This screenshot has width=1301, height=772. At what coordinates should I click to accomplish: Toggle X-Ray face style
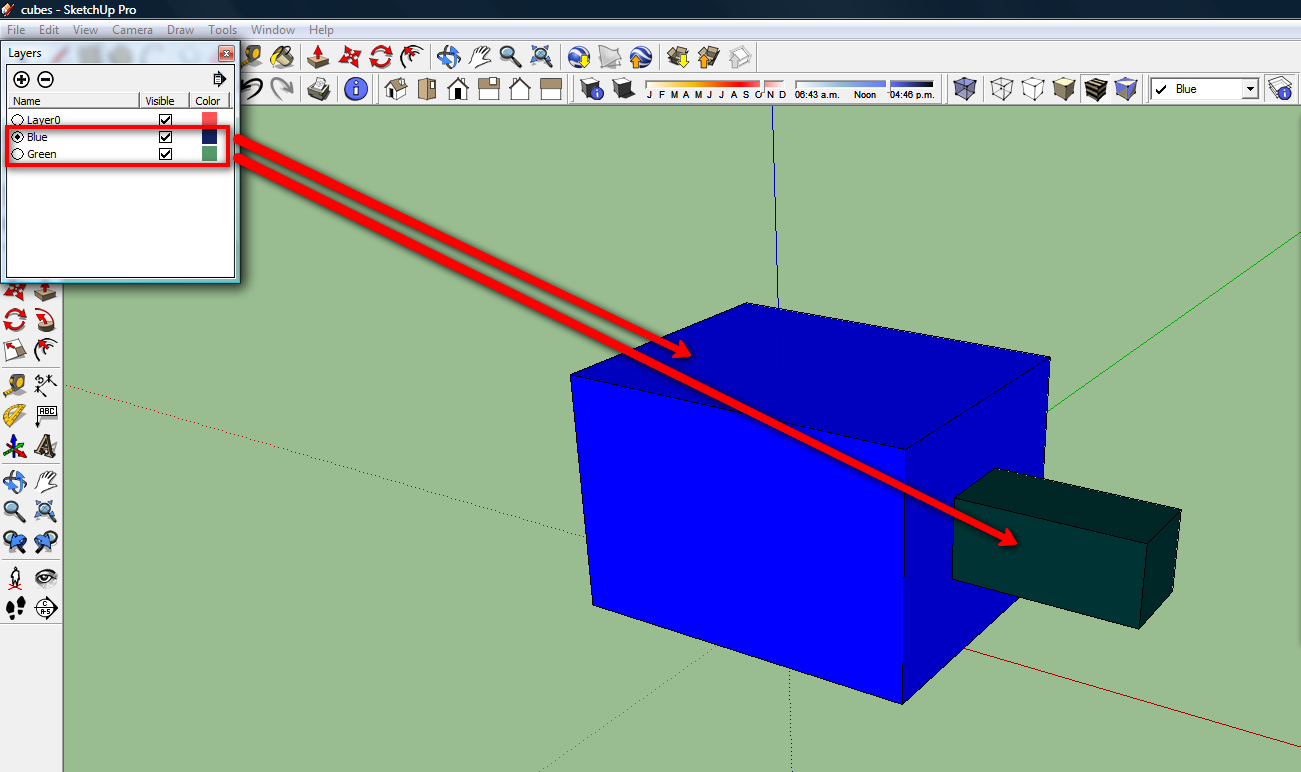[x=965, y=89]
